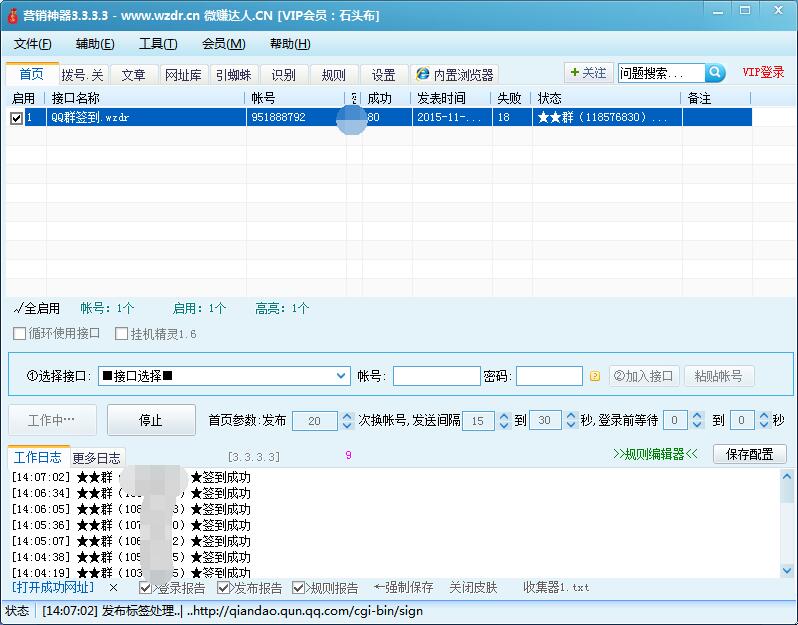Click the 关闭皮肤 link
This screenshot has height=625, width=798.
tap(473, 588)
